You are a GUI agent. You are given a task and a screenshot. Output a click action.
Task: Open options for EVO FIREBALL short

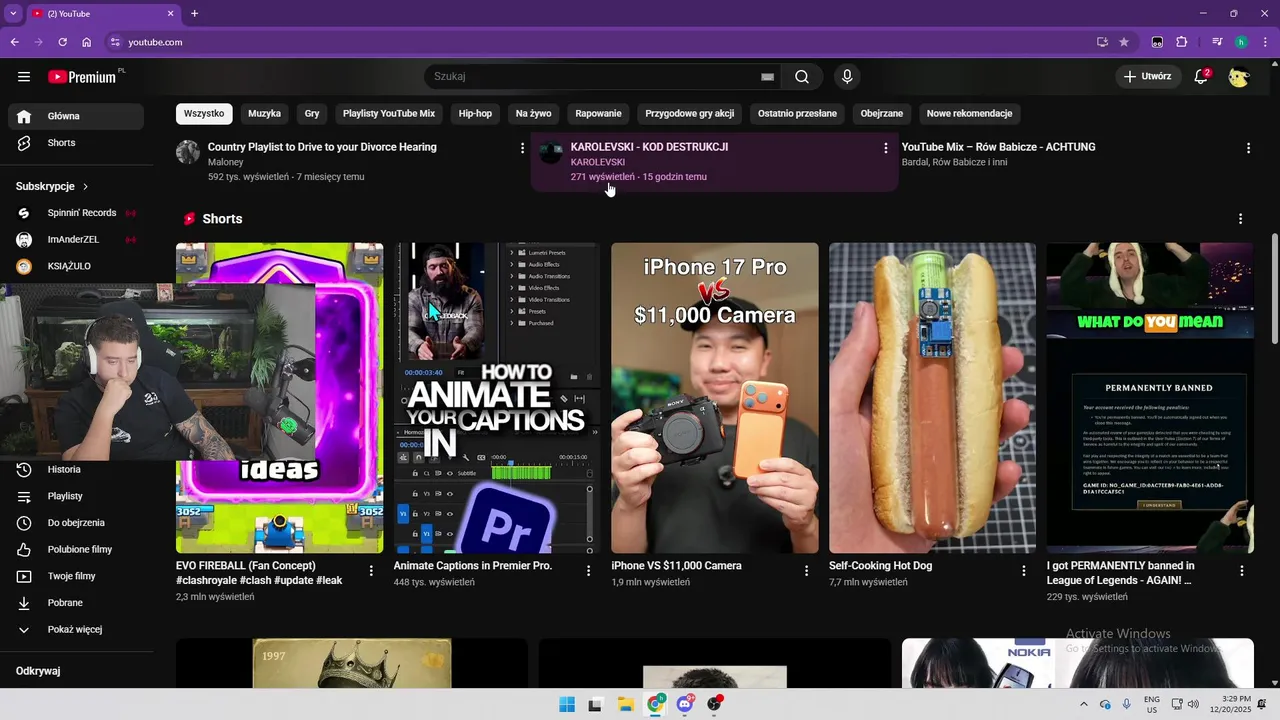click(371, 571)
